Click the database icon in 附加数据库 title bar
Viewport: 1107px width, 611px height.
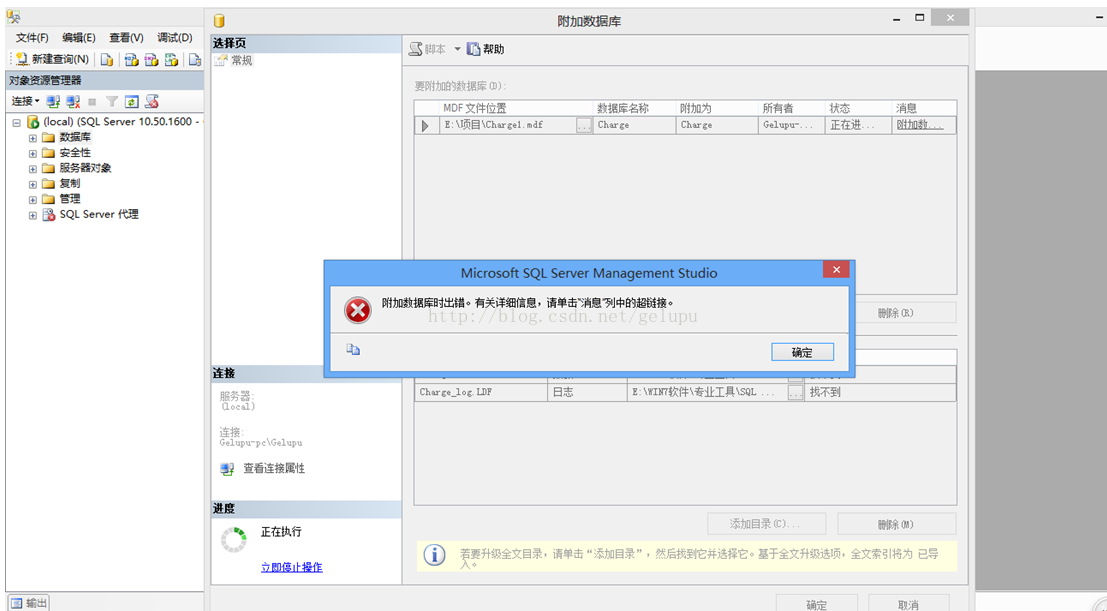point(220,20)
